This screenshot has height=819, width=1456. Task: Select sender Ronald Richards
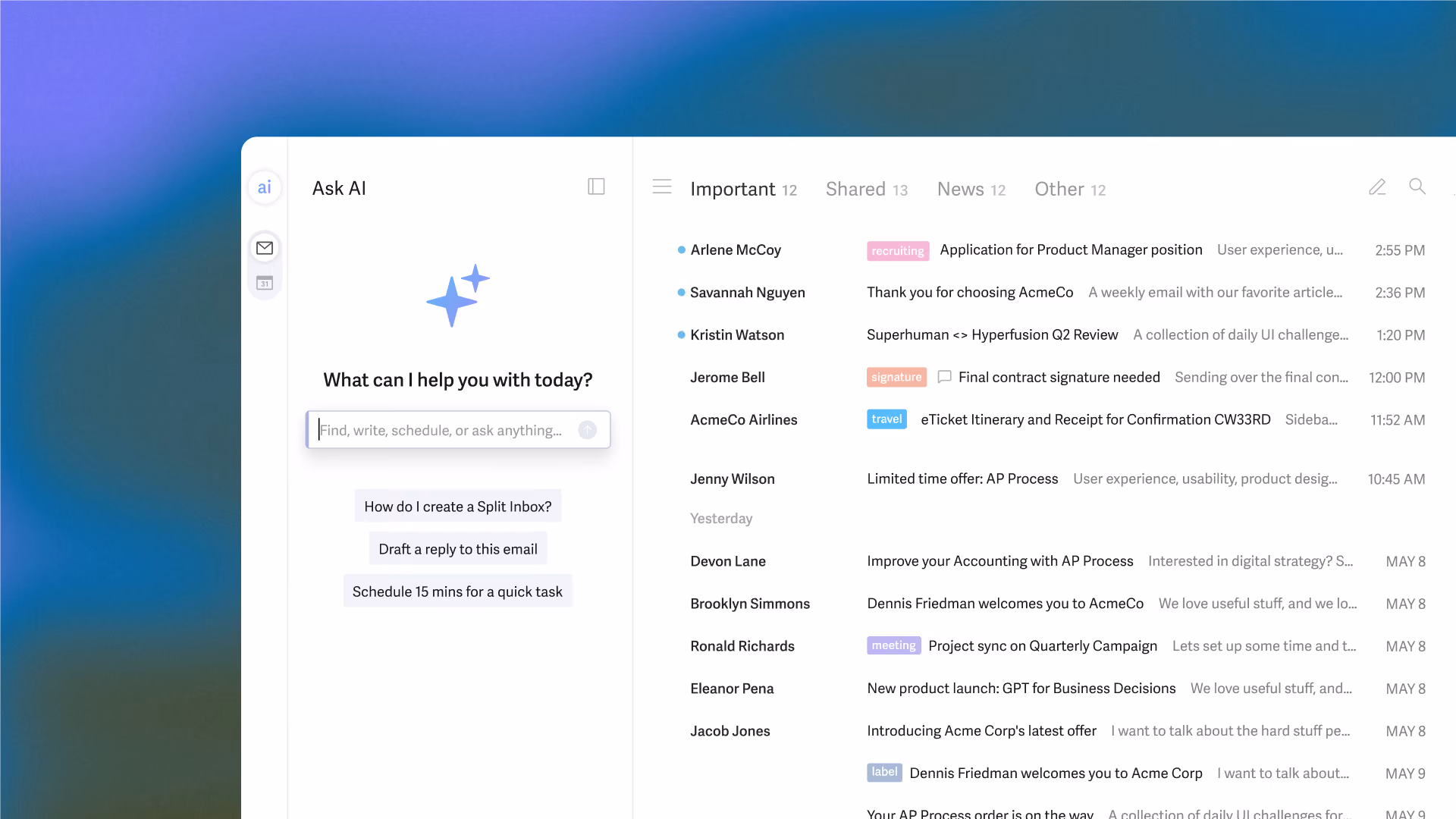[742, 645]
